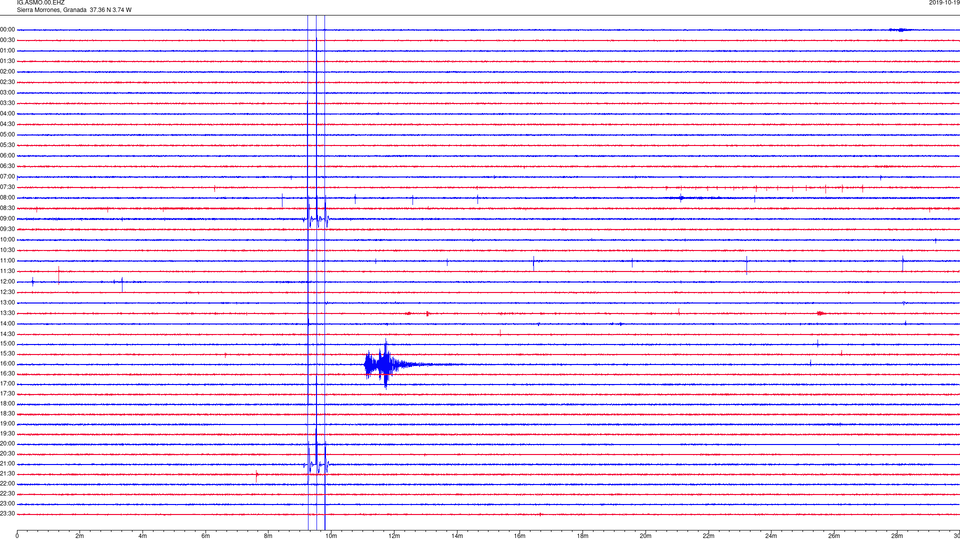Image resolution: width=960 pixels, height=540 pixels.
Task: Click the 28m tick label on time axis
Action: click(897, 536)
